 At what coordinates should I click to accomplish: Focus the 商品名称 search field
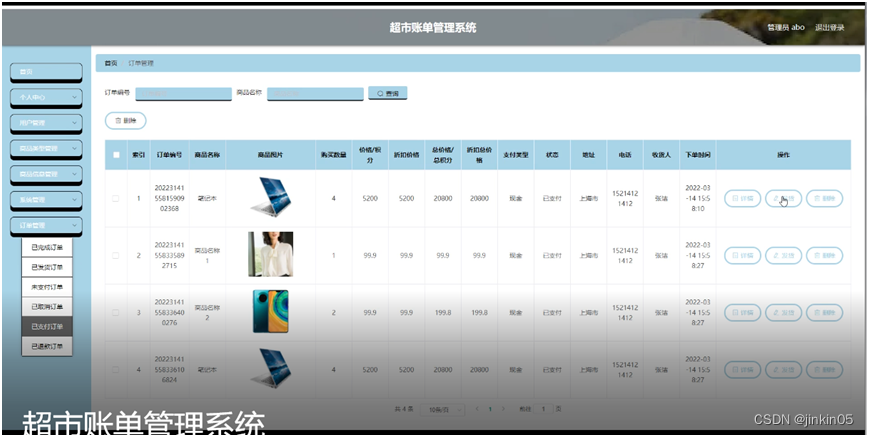pyautogui.click(x=315, y=94)
